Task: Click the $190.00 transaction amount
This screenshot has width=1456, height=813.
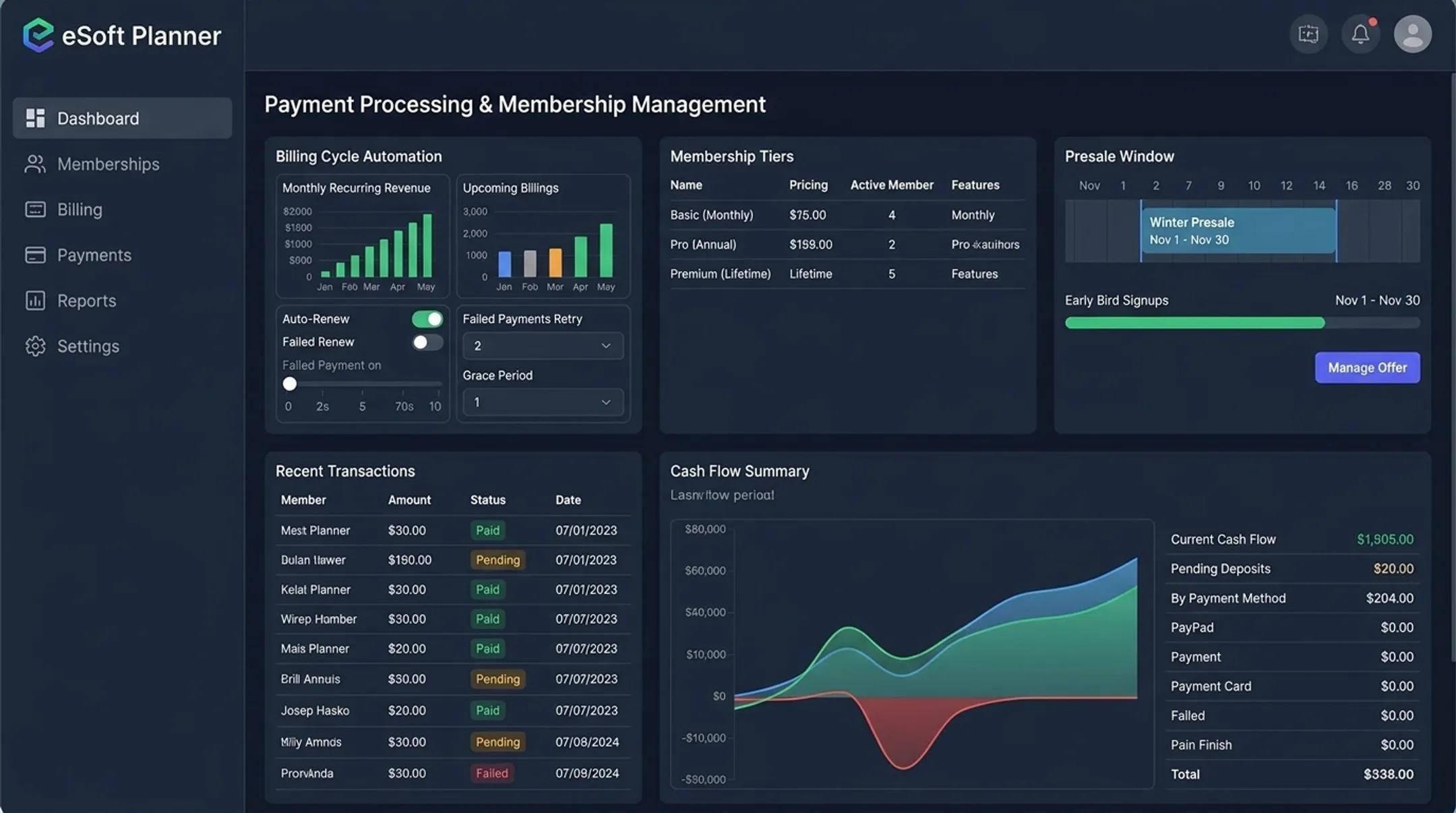Action: [410, 560]
